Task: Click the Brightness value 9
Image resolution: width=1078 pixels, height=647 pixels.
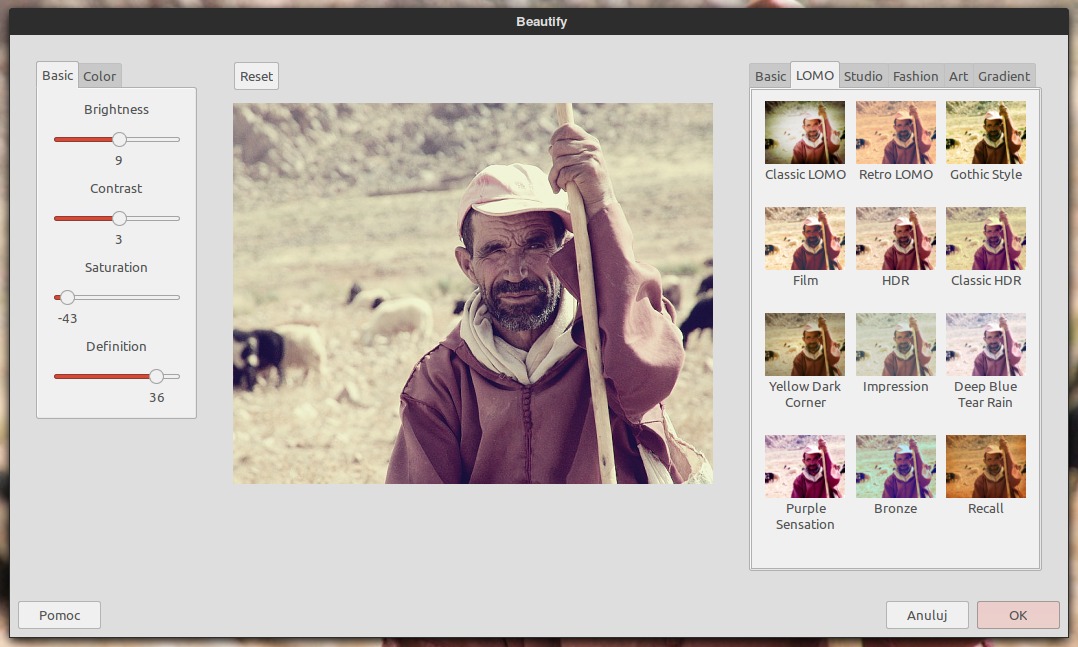Action: pos(119,160)
